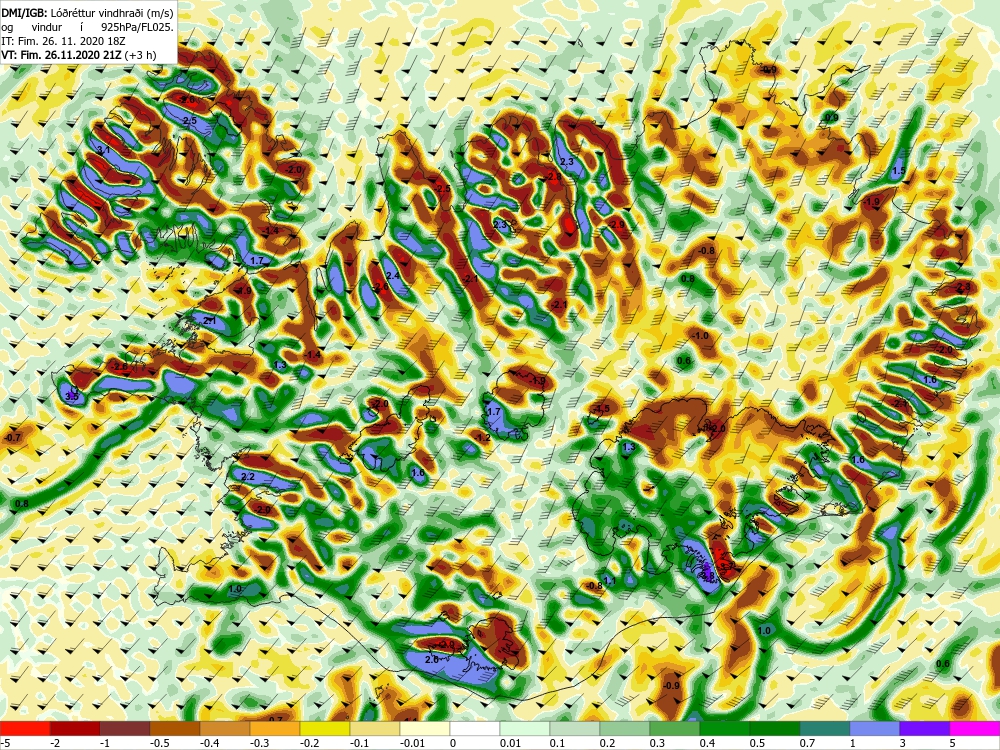The image size is (1000, 750).
Task: Click the '-0.7' value near the left edge
Action: [13, 438]
